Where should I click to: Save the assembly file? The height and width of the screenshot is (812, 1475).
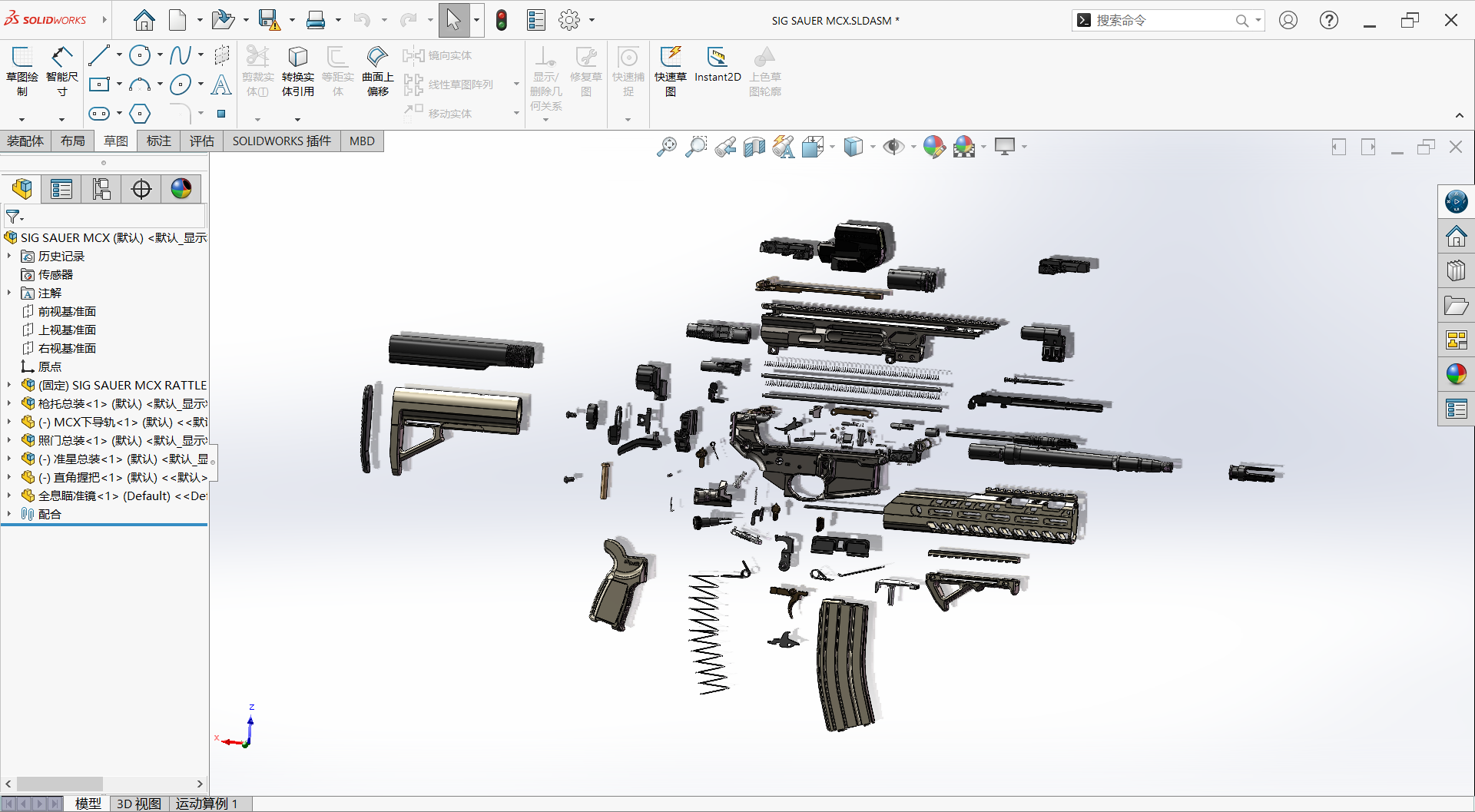click(269, 20)
